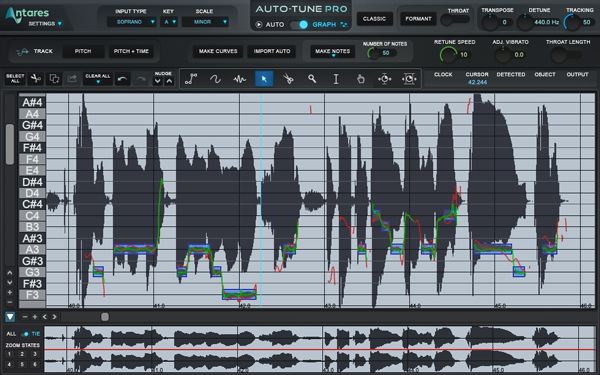Zoom in vertically with plus icon
This screenshot has height=375, width=600.
pyautogui.click(x=10, y=292)
